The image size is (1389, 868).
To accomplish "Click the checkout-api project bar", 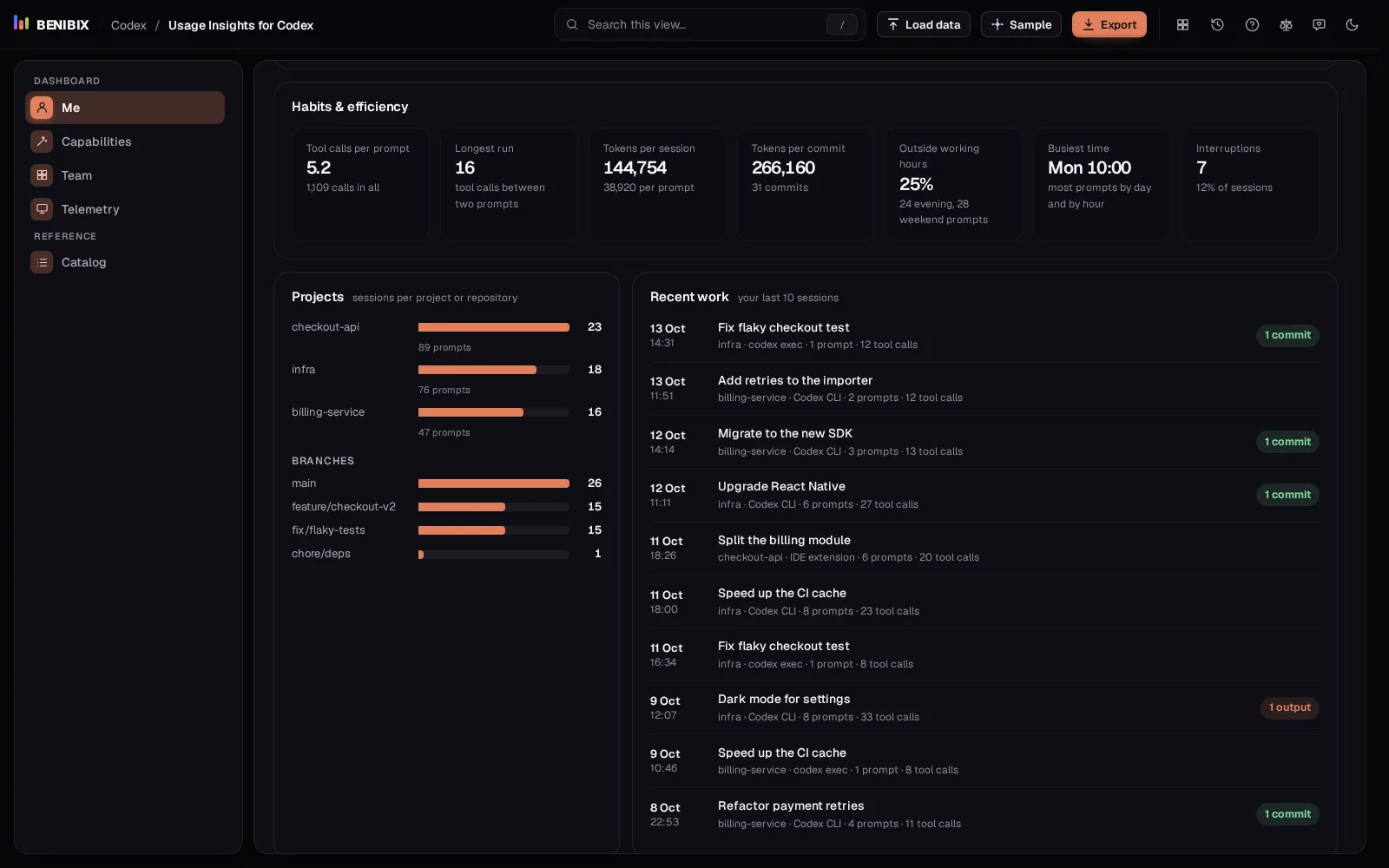I will 494,327.
